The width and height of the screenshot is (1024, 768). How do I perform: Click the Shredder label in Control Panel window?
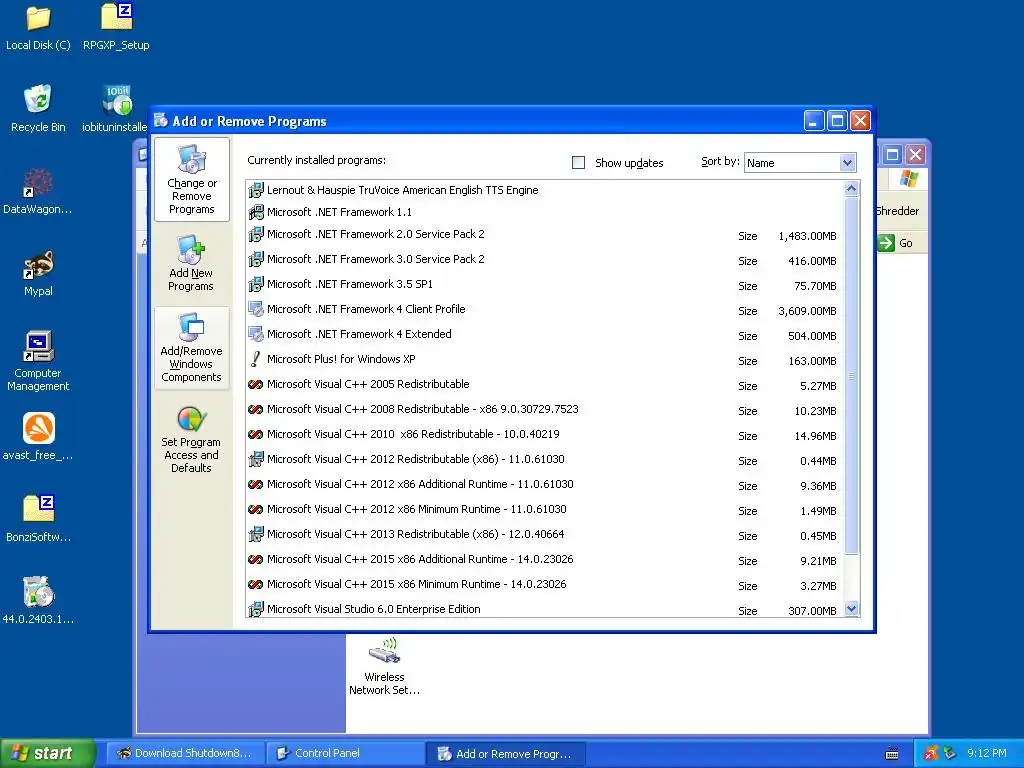coord(897,211)
